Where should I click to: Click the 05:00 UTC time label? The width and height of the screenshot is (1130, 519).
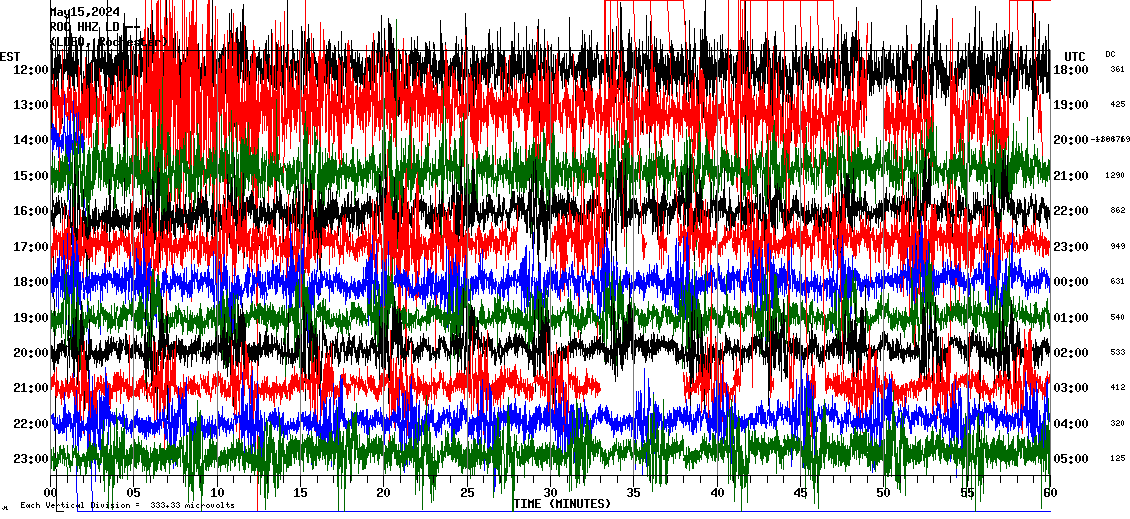tap(1071, 459)
